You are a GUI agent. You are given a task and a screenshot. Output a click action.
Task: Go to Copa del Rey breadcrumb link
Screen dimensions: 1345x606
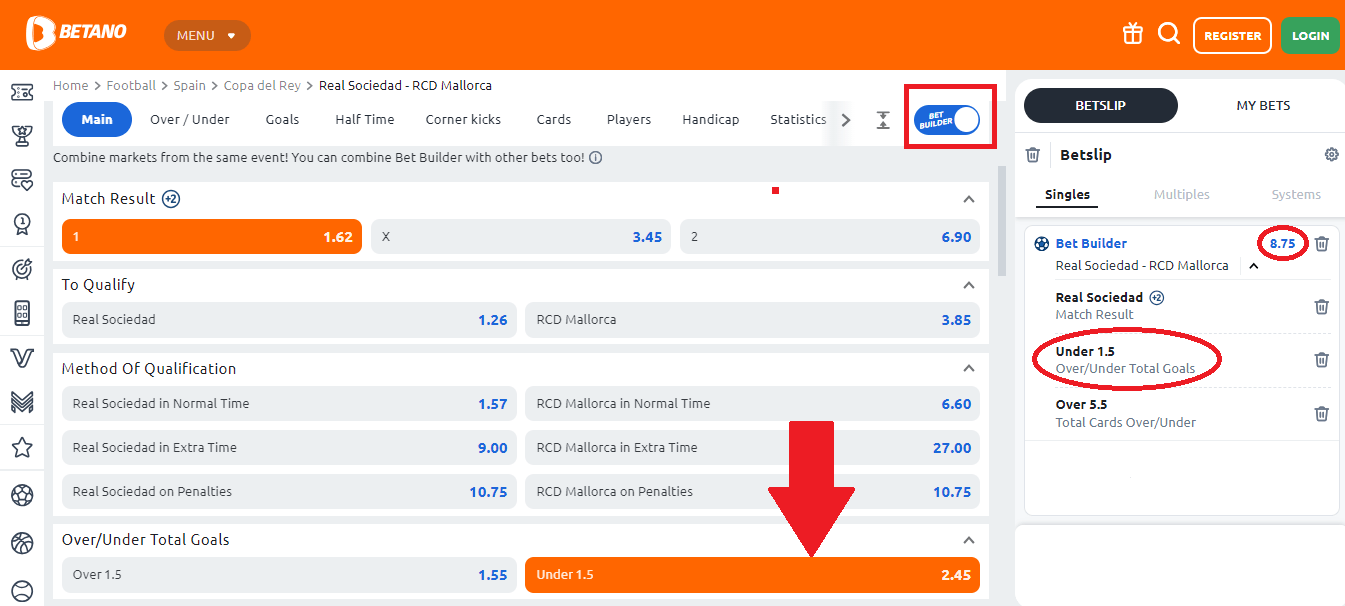(x=263, y=86)
